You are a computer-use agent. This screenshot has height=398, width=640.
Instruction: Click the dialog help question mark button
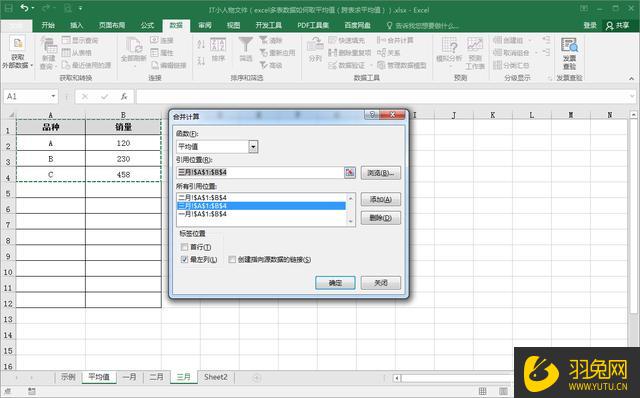pos(372,115)
